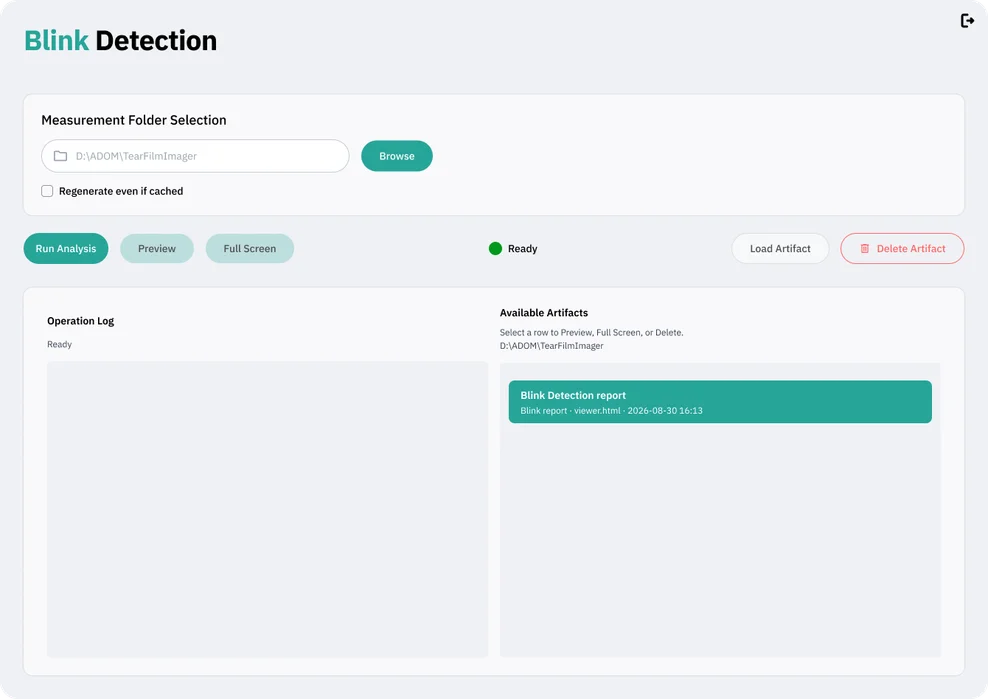Open the Full Screen view

250,248
